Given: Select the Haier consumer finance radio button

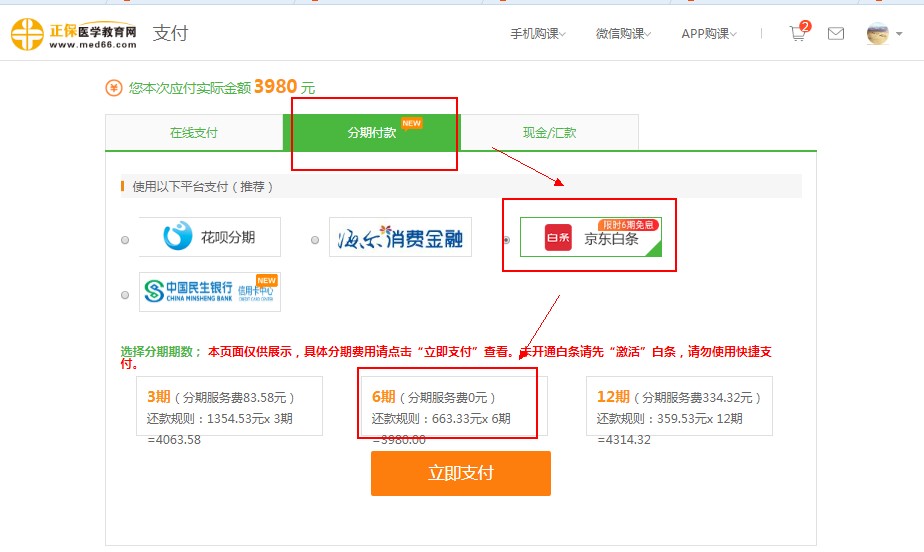Looking at the screenshot, I should 315,240.
